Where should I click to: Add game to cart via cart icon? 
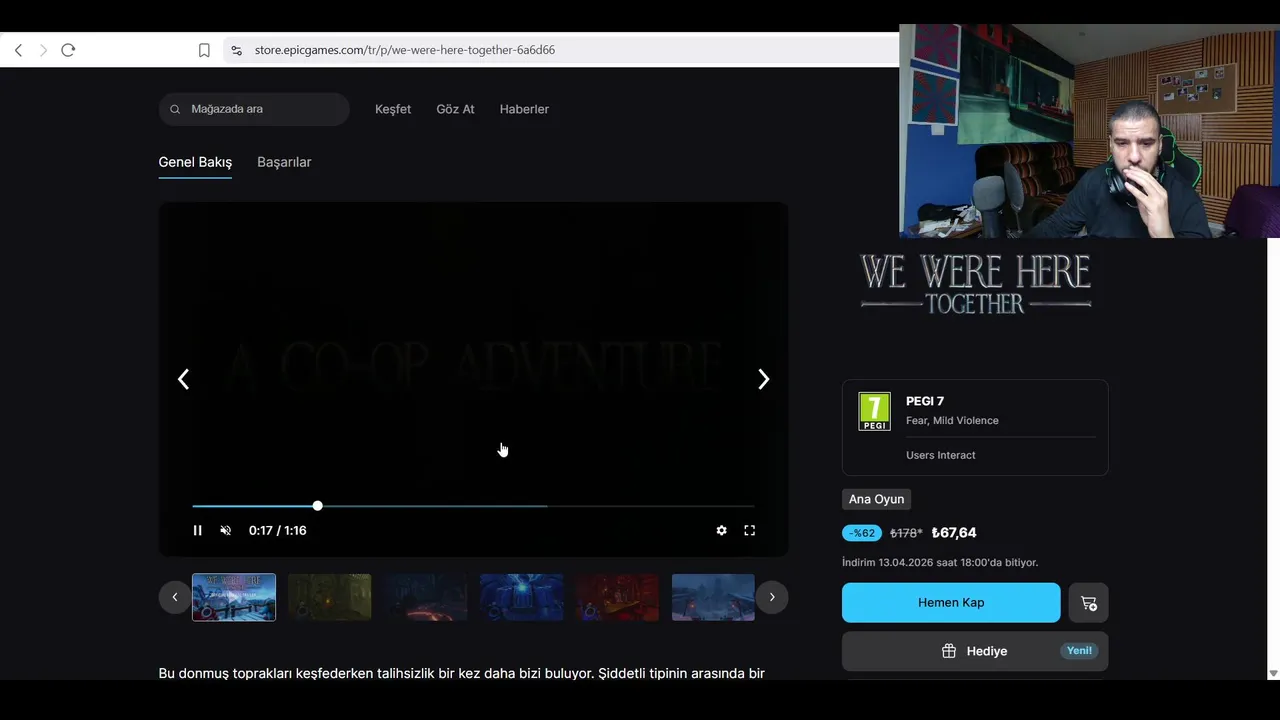pyautogui.click(x=1088, y=603)
